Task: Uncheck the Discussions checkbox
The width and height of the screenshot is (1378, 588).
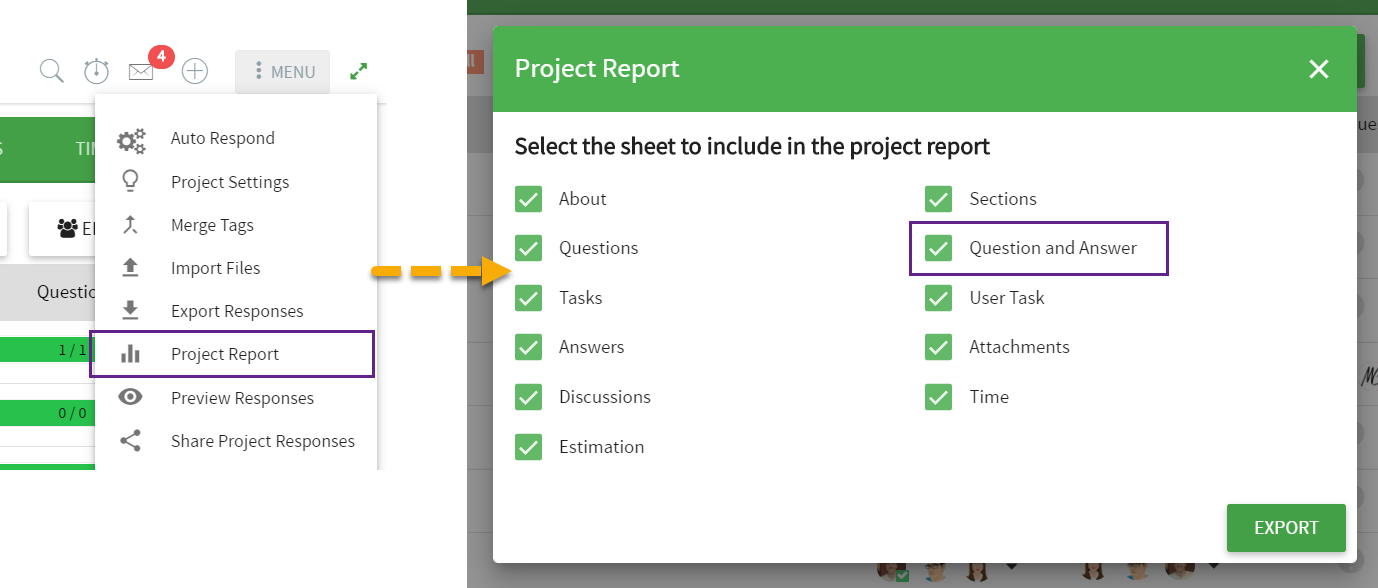Action: [528, 397]
